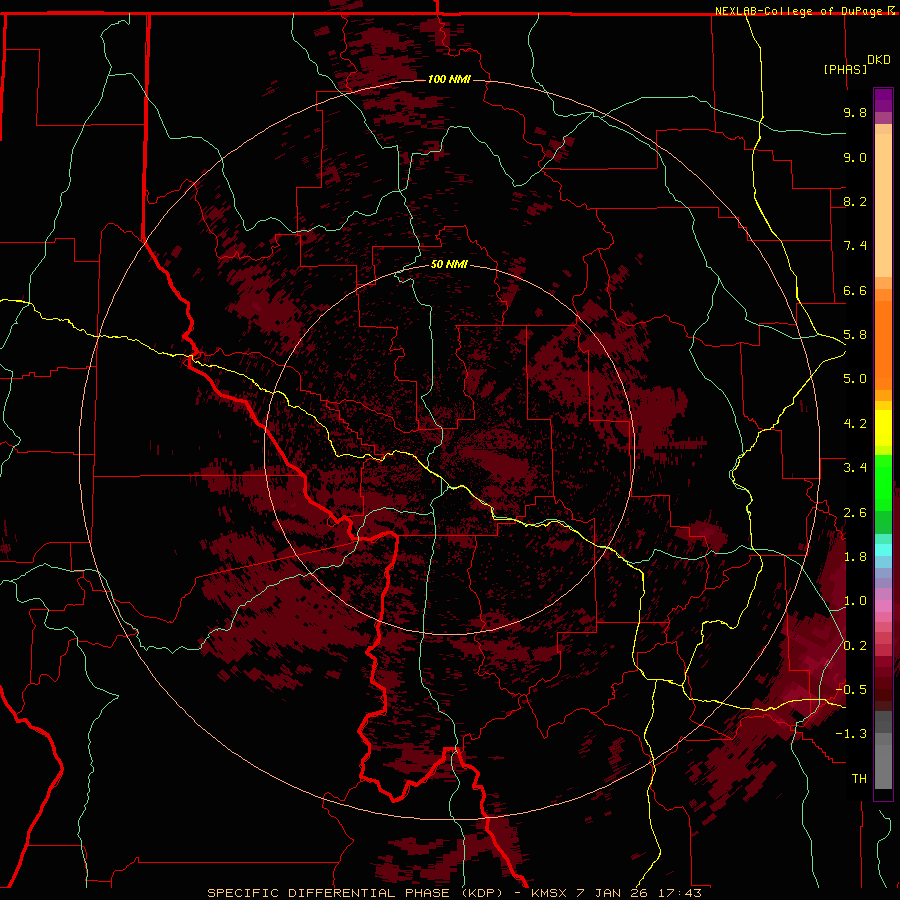This screenshot has width=900, height=900.
Task: Click the 0.2 value on color scale
Action: click(855, 646)
